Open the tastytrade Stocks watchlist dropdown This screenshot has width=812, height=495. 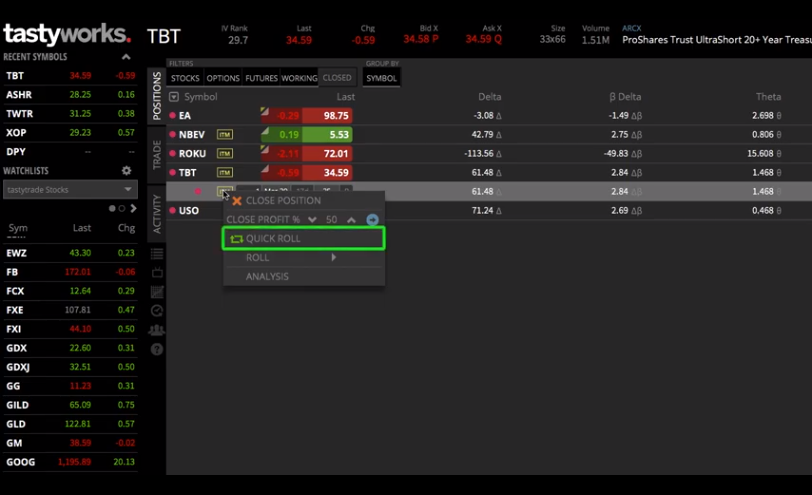click(x=70, y=190)
